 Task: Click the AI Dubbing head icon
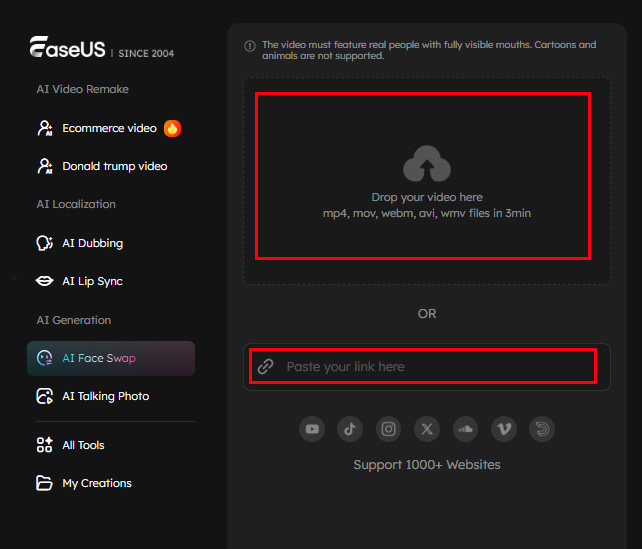[45, 243]
